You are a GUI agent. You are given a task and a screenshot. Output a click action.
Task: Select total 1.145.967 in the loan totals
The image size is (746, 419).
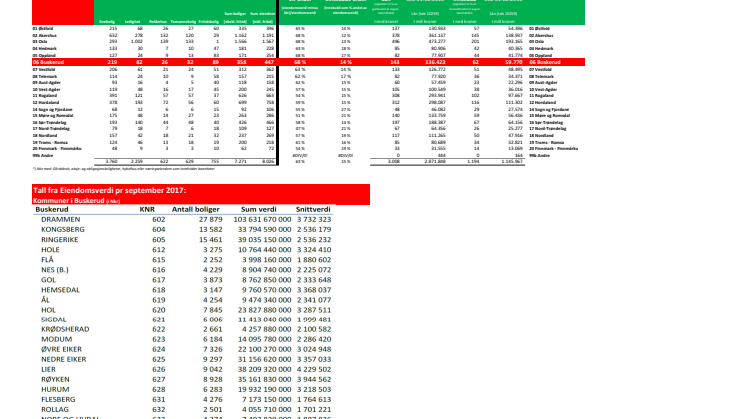point(512,162)
